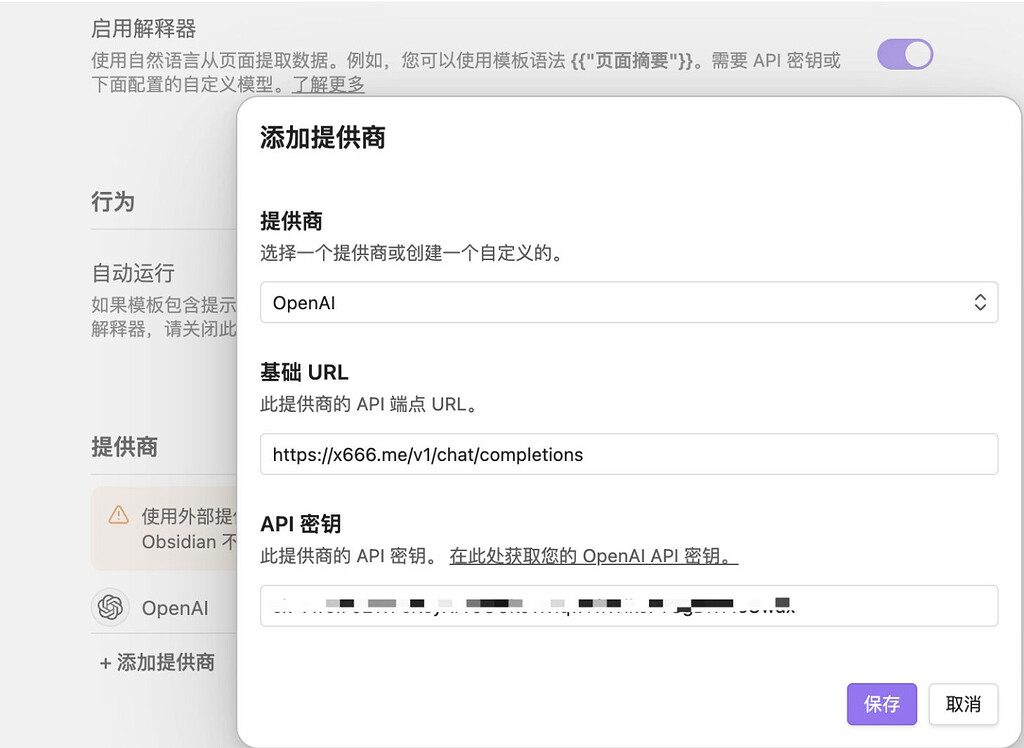Click + 添加提供商 in the background settings
The height and width of the screenshot is (748, 1024).
point(157,662)
